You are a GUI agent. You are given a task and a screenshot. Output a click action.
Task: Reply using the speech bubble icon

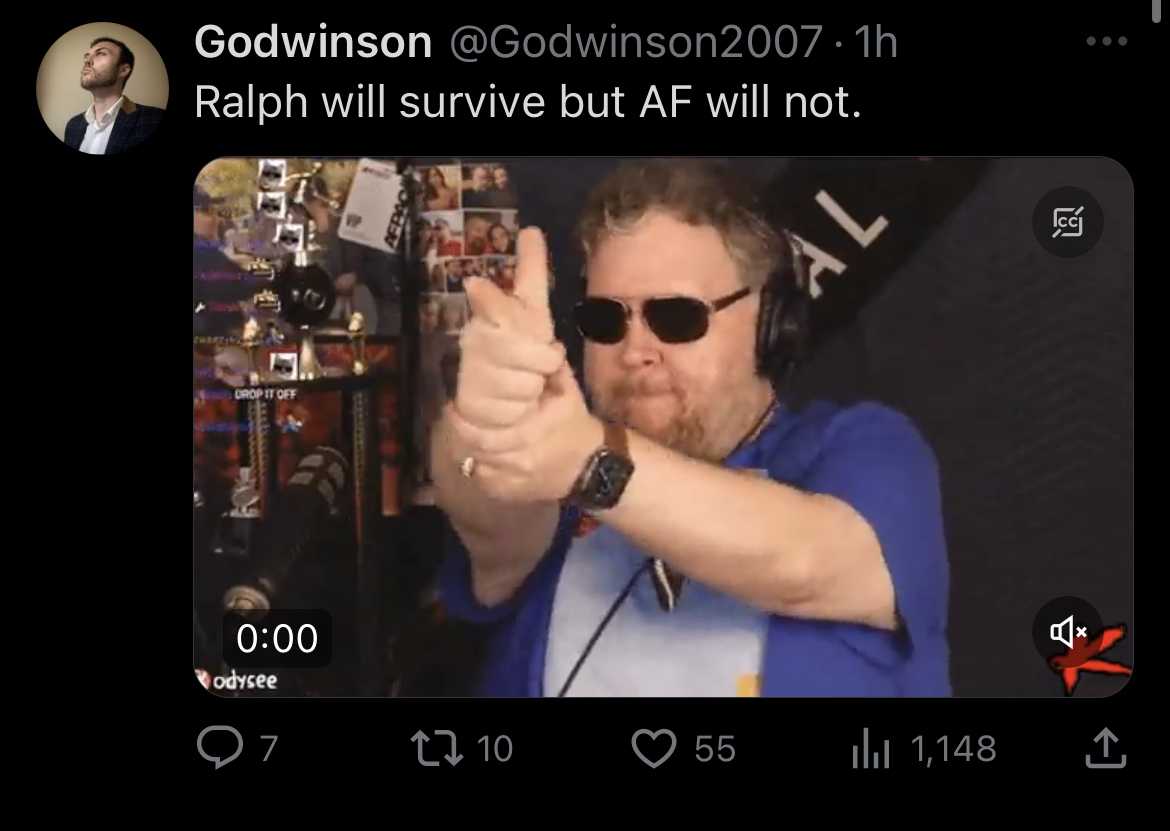pyautogui.click(x=220, y=748)
